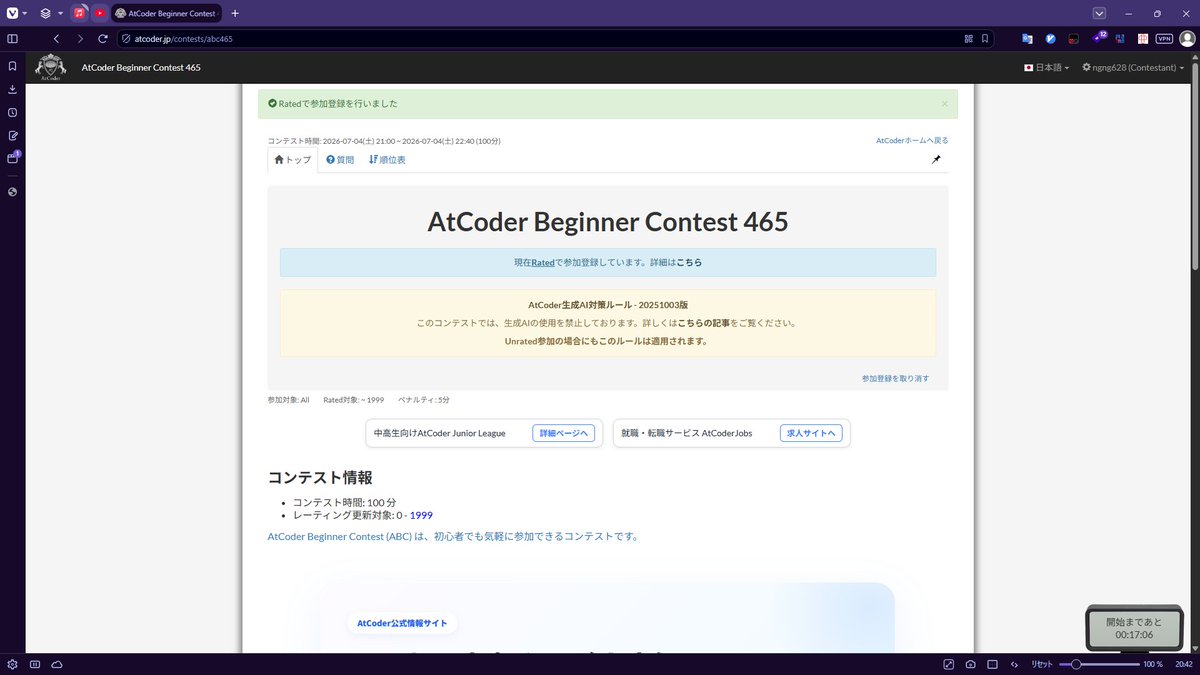Screen dimensions: 1200x675
Task: Click the blue checkmark extension icon
Action: (1050, 39)
